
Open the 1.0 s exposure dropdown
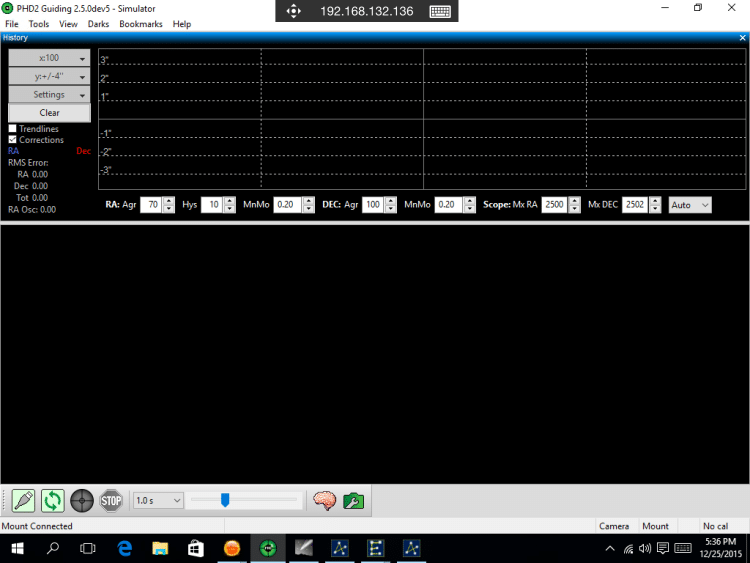click(x=158, y=501)
